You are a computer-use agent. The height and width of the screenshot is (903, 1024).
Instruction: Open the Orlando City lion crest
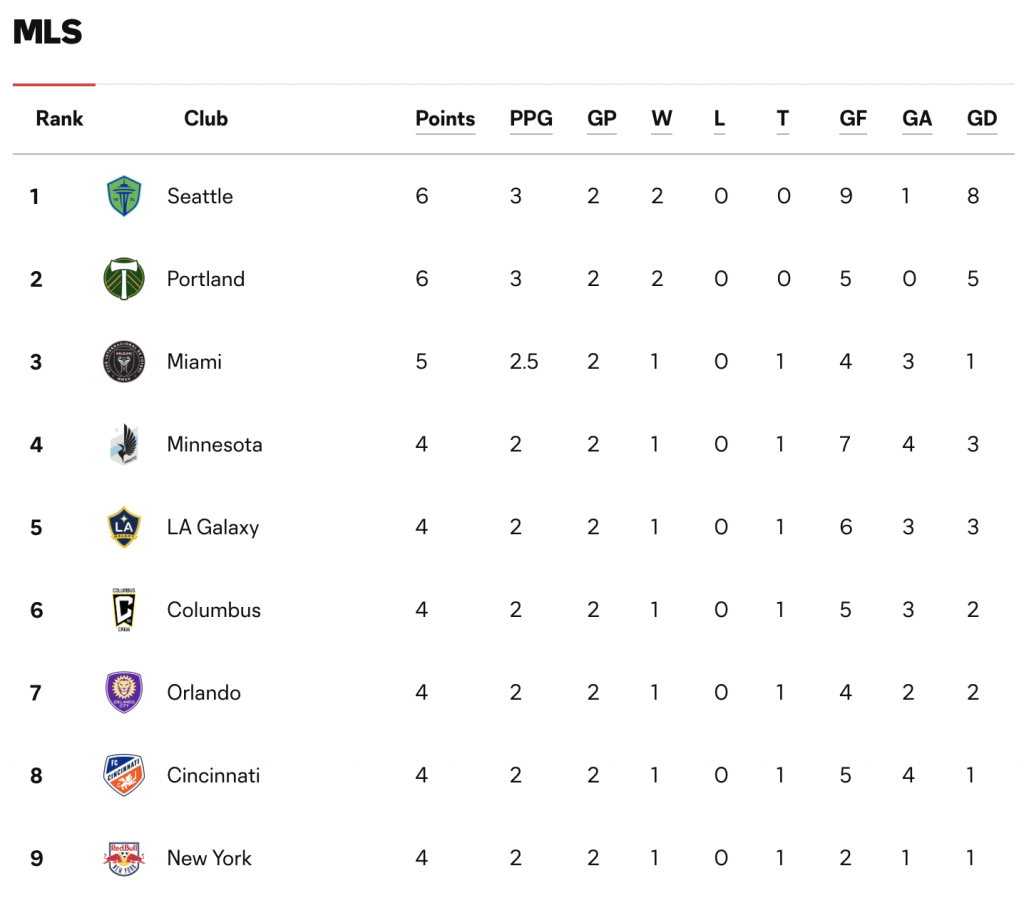(124, 692)
